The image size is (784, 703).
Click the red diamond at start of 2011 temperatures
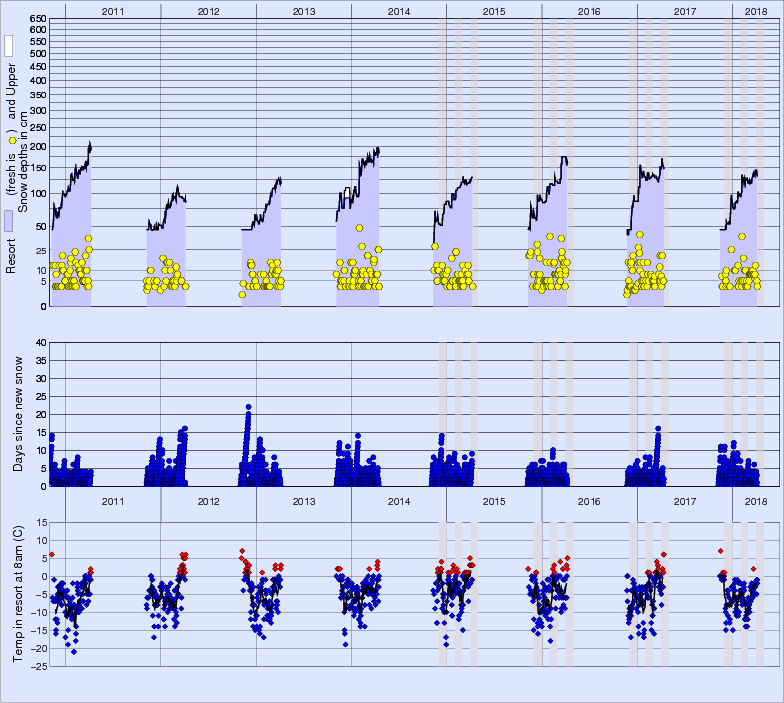(51, 554)
